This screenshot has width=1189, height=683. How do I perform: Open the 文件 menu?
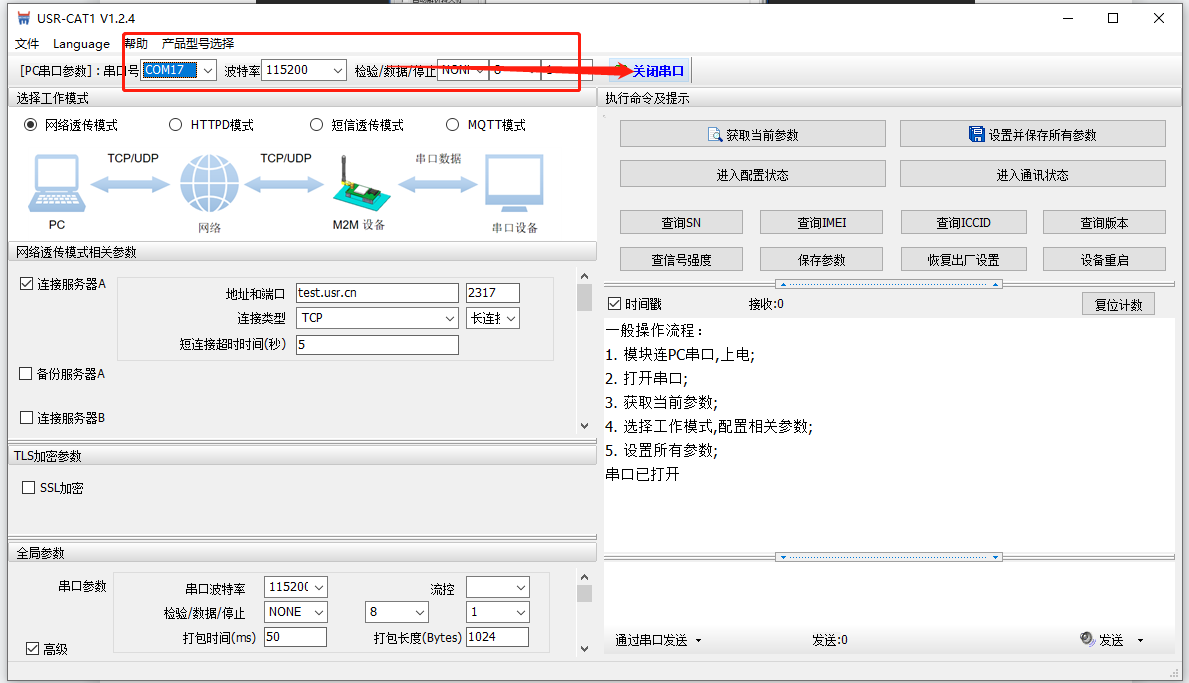pyautogui.click(x=27, y=44)
